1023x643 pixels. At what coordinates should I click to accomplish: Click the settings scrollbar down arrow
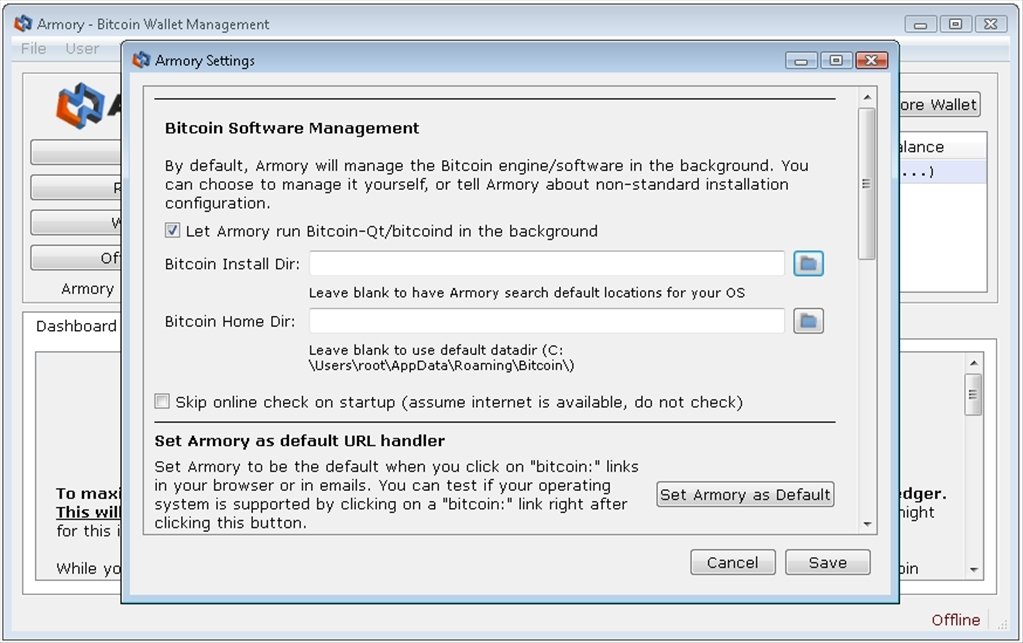(x=867, y=524)
